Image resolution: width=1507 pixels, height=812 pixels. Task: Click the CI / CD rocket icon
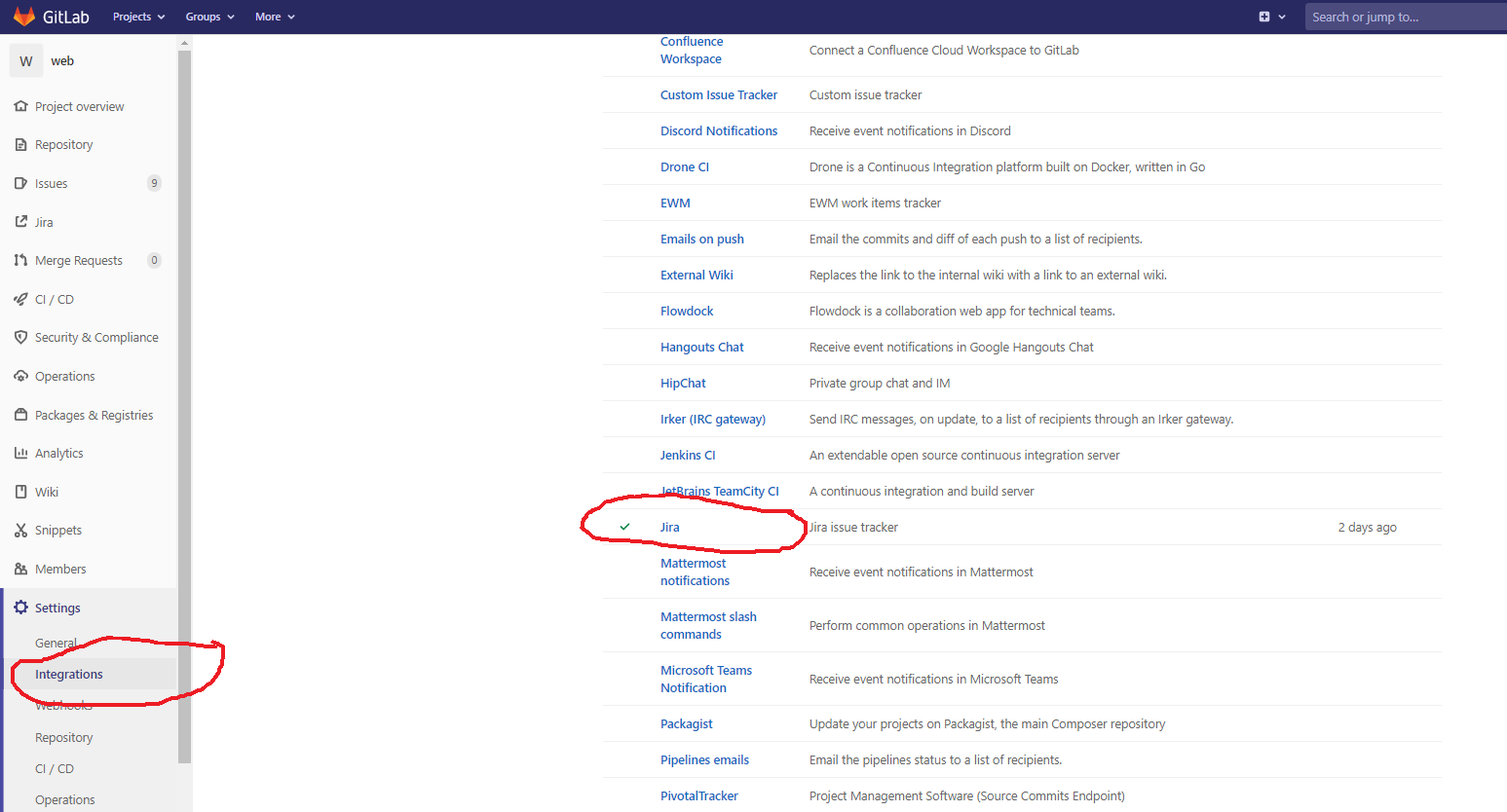(x=20, y=299)
